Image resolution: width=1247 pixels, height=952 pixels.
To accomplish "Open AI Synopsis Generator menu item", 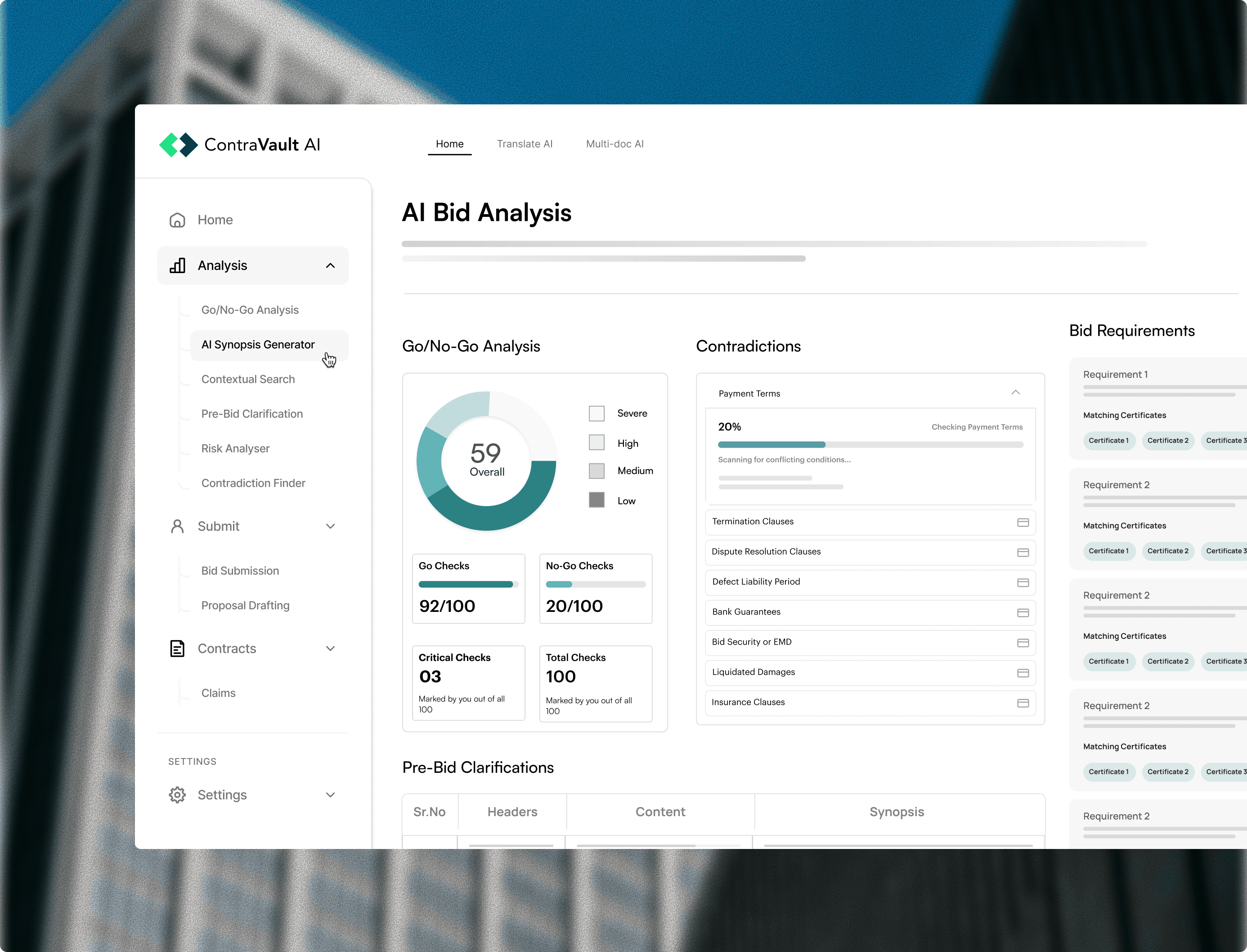I will tap(269, 345).
